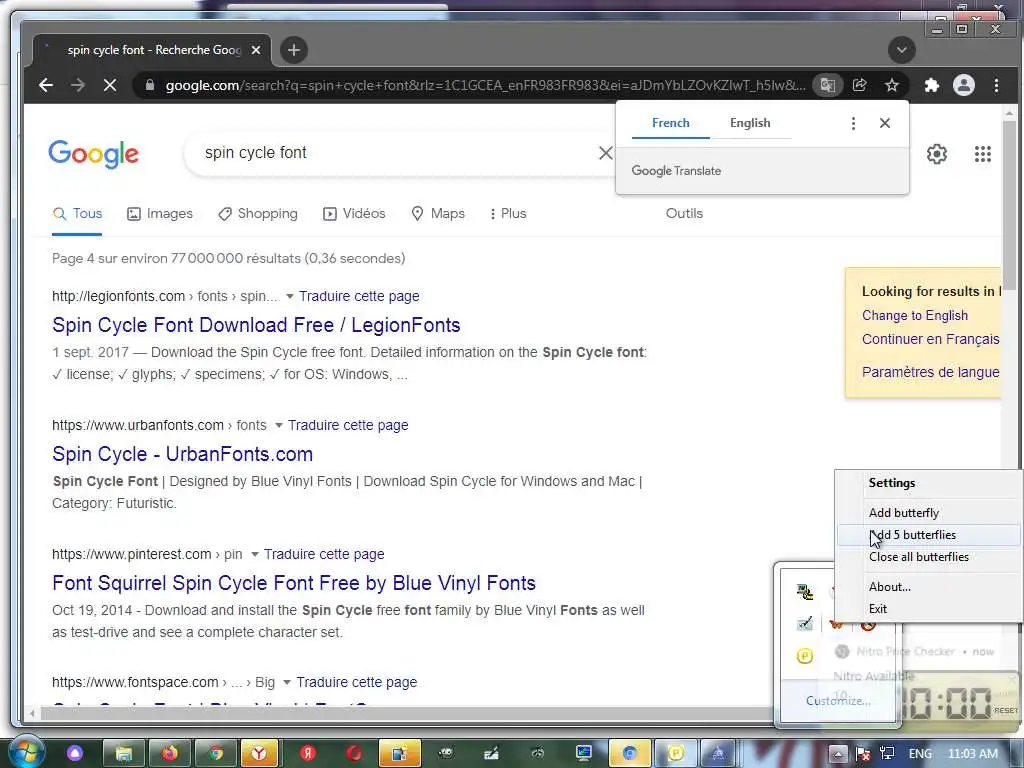
Task: Open Settings in the butterfly context menu
Action: coord(929,483)
